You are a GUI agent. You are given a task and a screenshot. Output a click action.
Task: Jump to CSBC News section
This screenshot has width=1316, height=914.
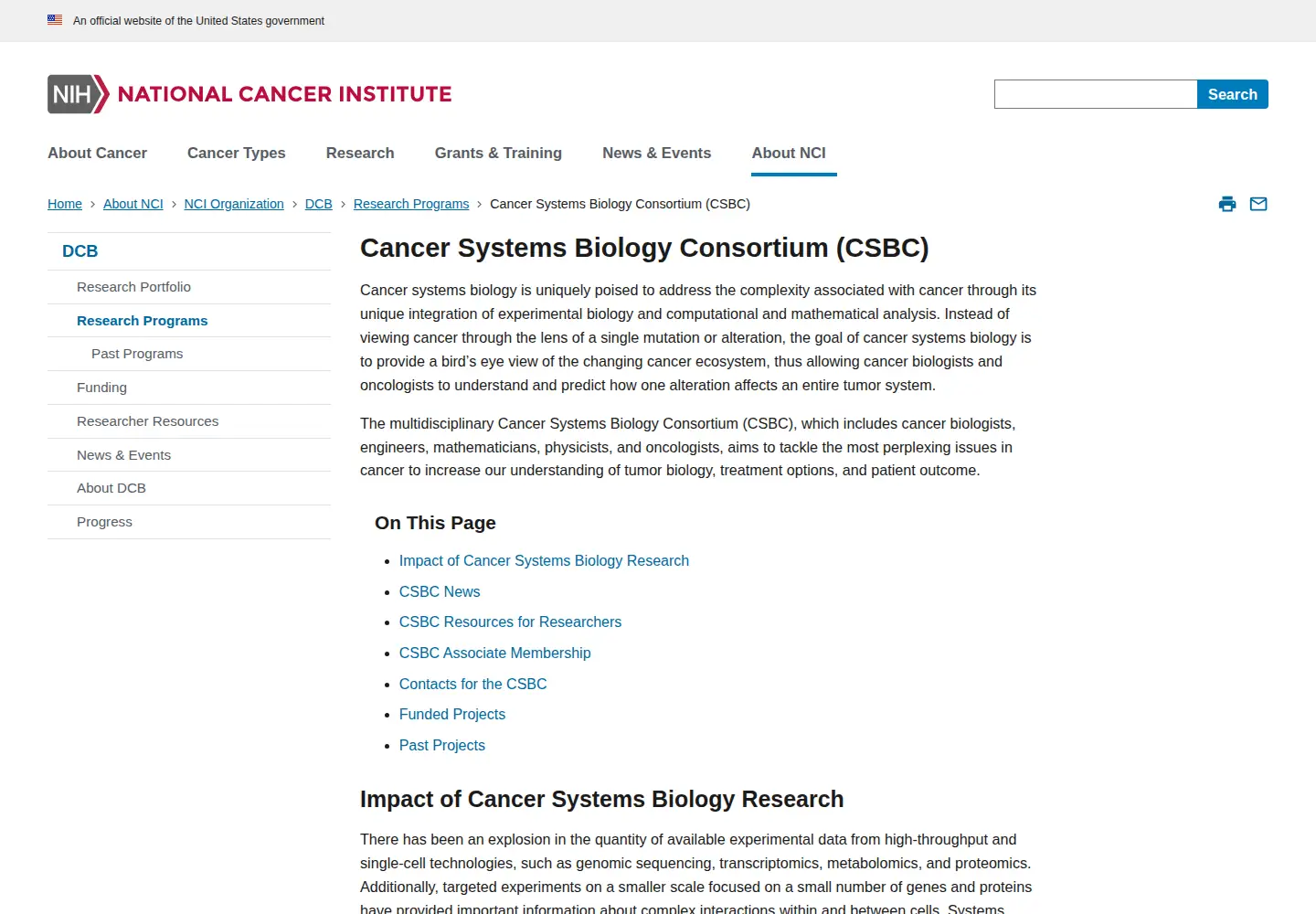point(440,591)
